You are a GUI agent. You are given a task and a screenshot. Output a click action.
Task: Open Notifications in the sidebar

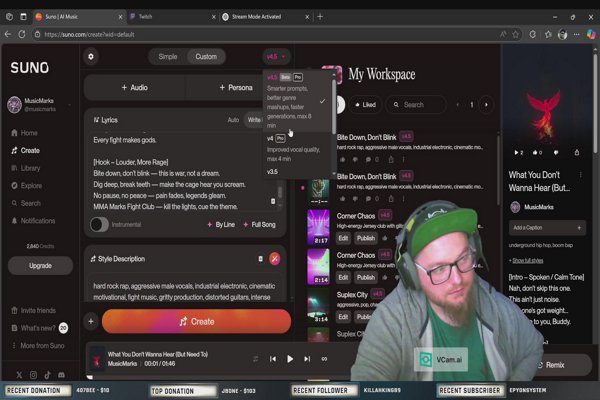click(x=33, y=221)
